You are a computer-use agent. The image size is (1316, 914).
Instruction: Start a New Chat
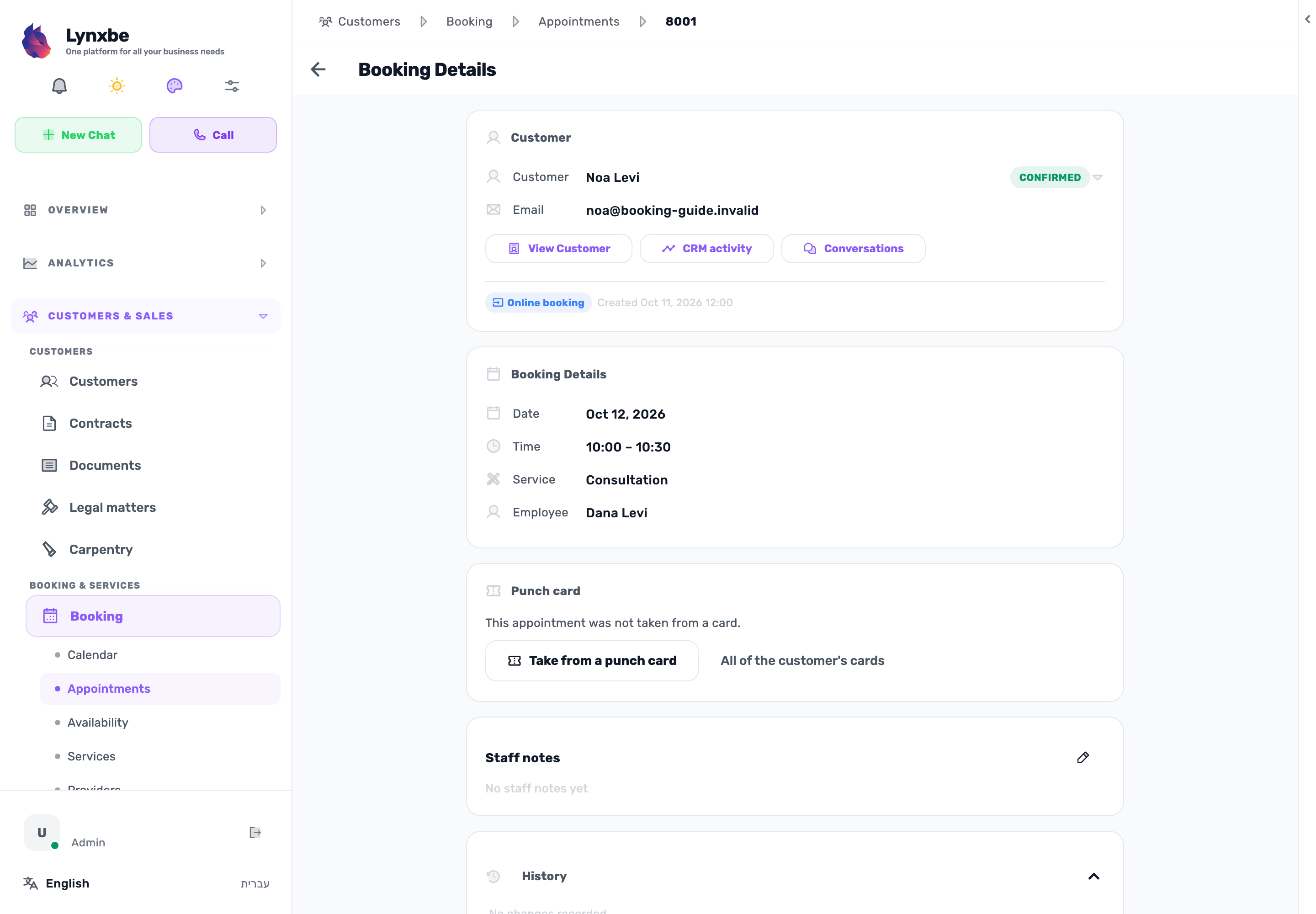pos(79,134)
